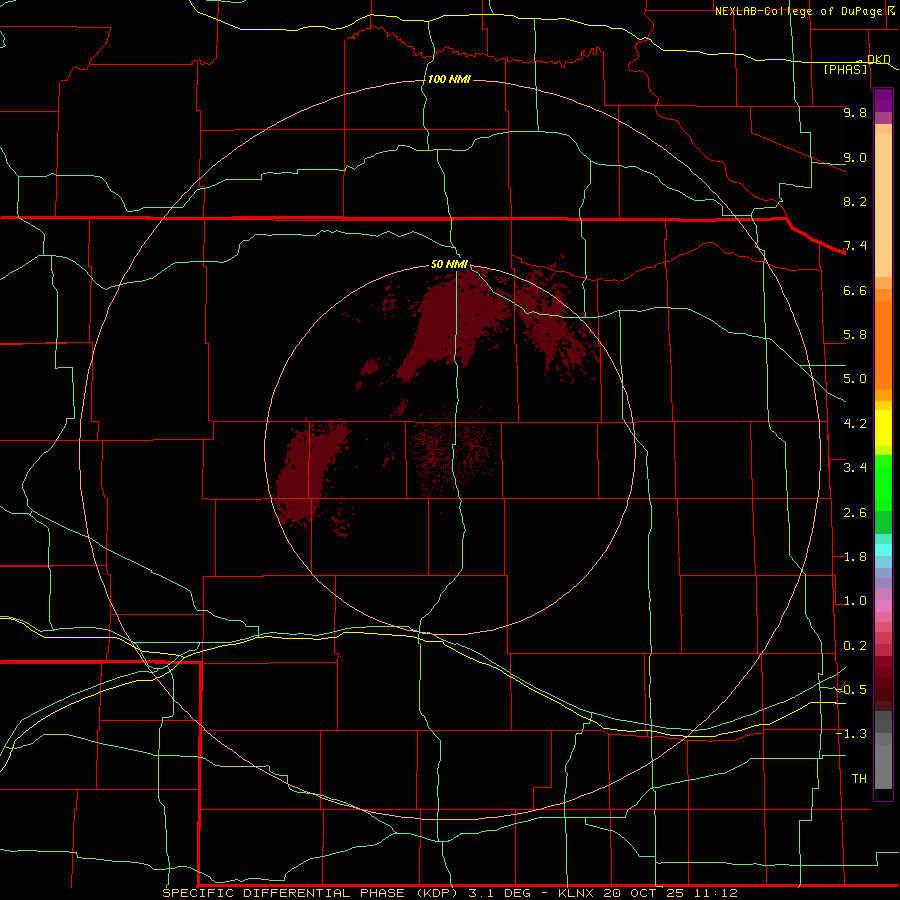
Task: Click the 1.0 legend value
Action: [x=855, y=601]
